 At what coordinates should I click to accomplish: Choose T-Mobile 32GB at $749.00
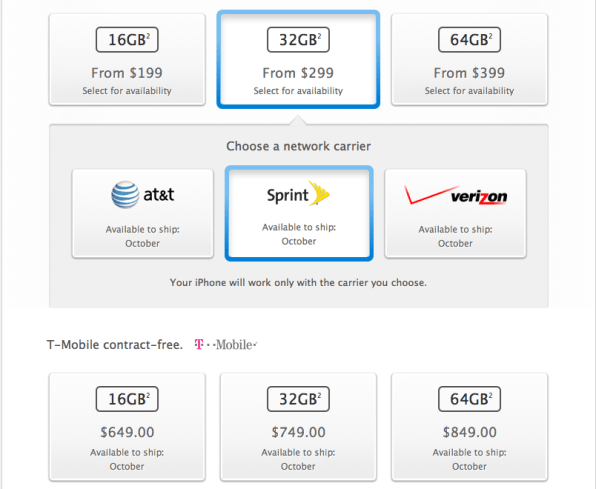[x=298, y=427]
